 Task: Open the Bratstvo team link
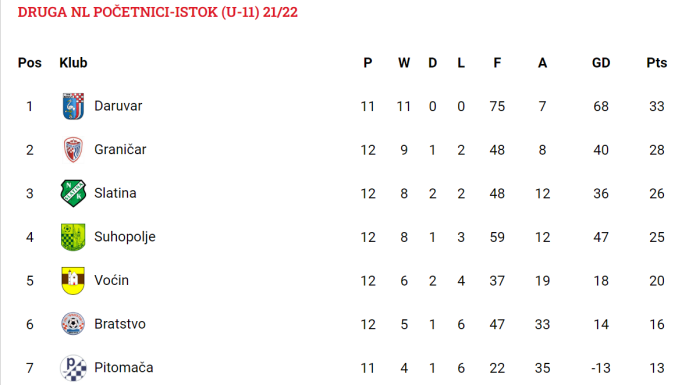(120, 324)
